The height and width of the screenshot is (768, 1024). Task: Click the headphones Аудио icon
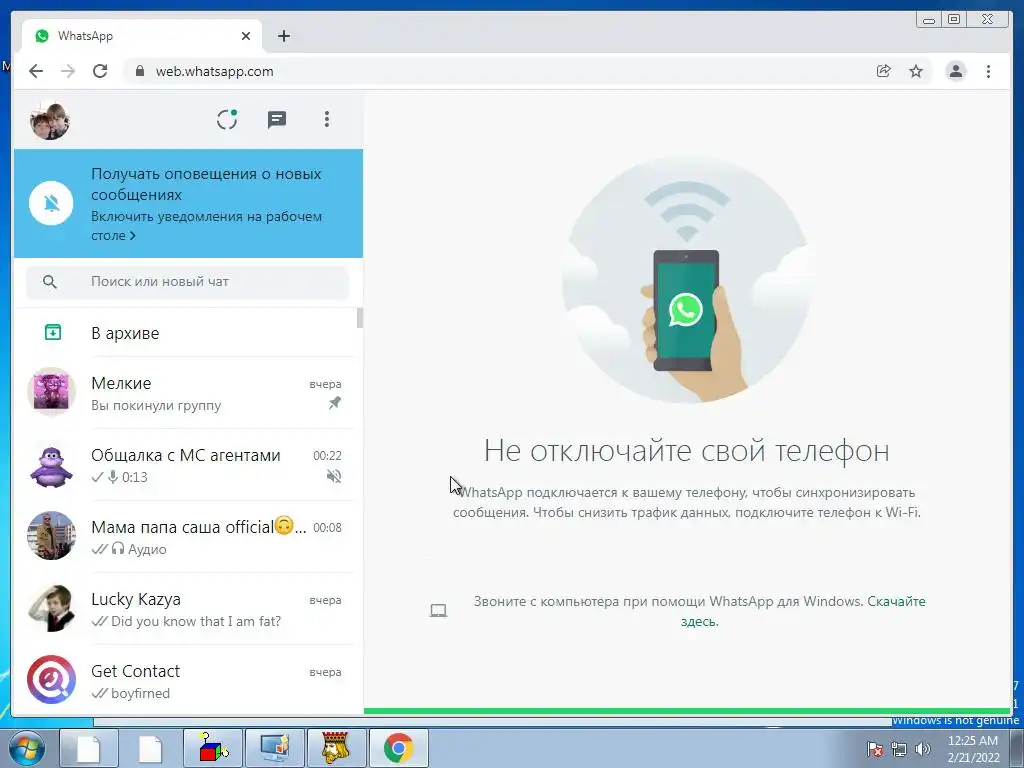(118, 549)
